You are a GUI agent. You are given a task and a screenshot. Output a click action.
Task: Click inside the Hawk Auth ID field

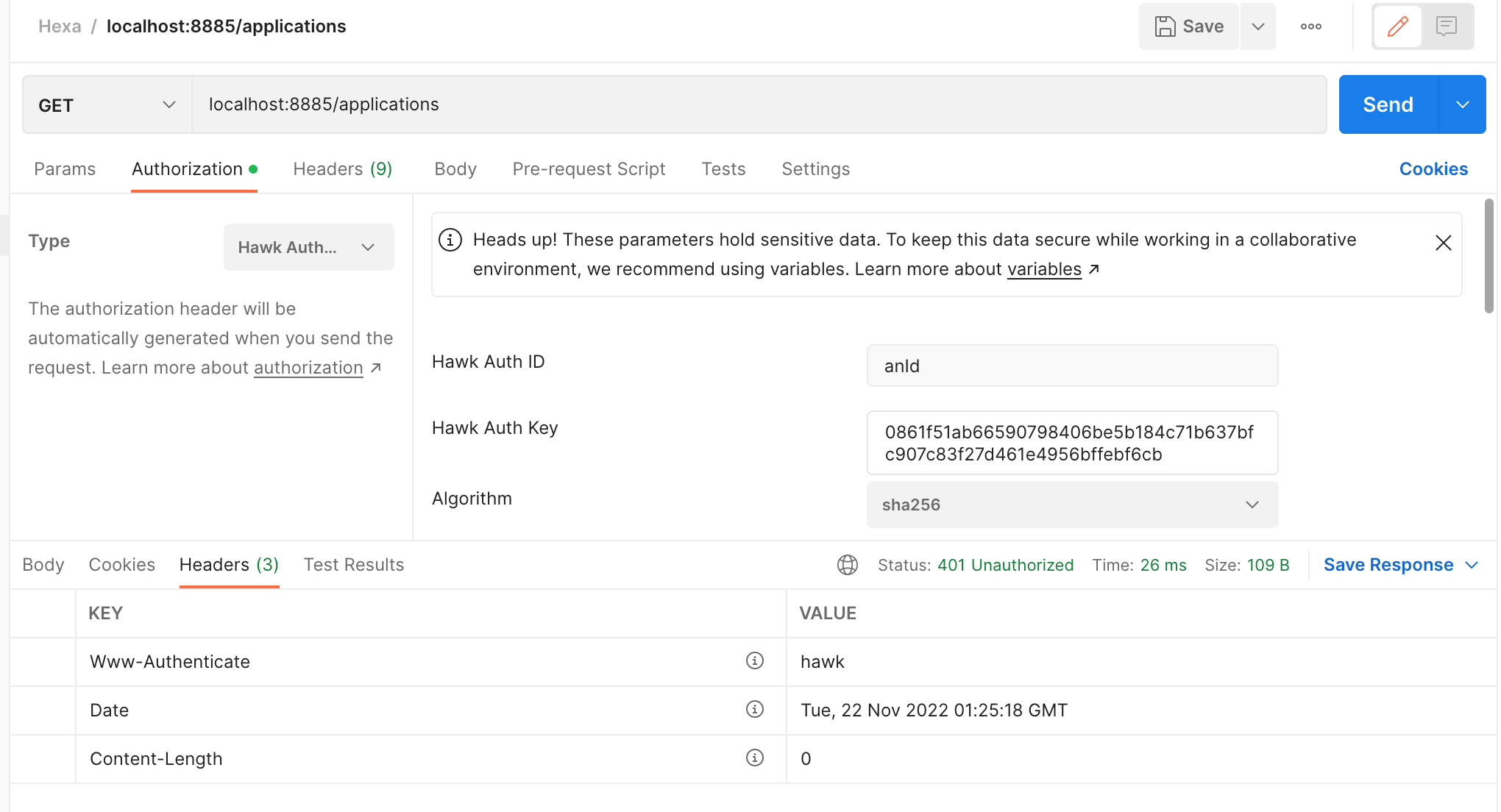click(1071, 366)
